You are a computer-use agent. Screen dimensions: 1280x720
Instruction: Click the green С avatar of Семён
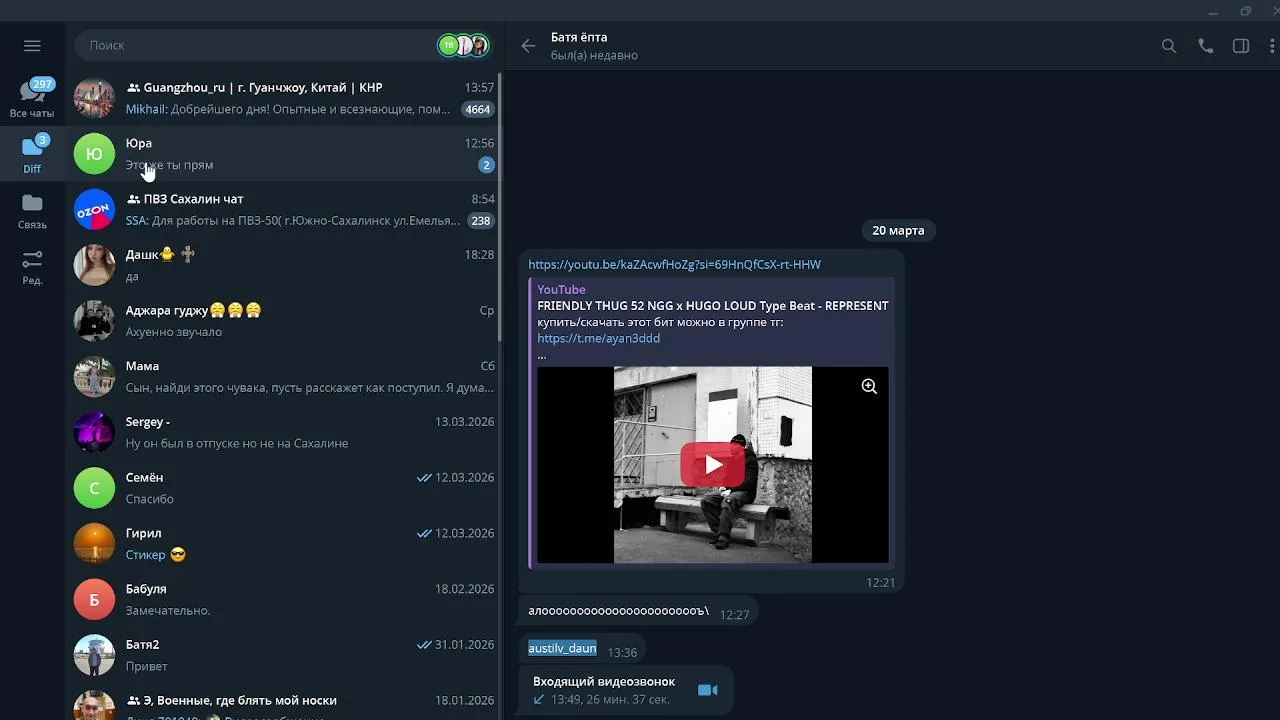(94, 488)
